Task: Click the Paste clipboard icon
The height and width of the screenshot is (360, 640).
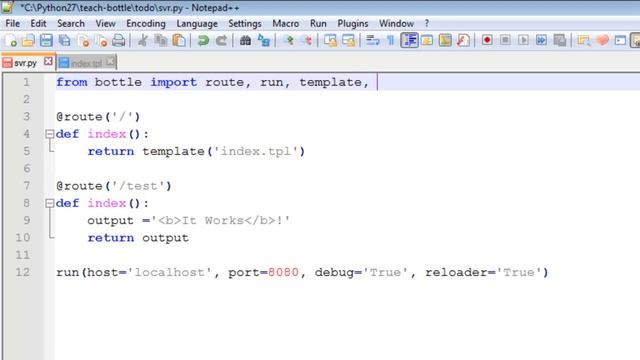Action: pyautogui.click(x=179, y=40)
